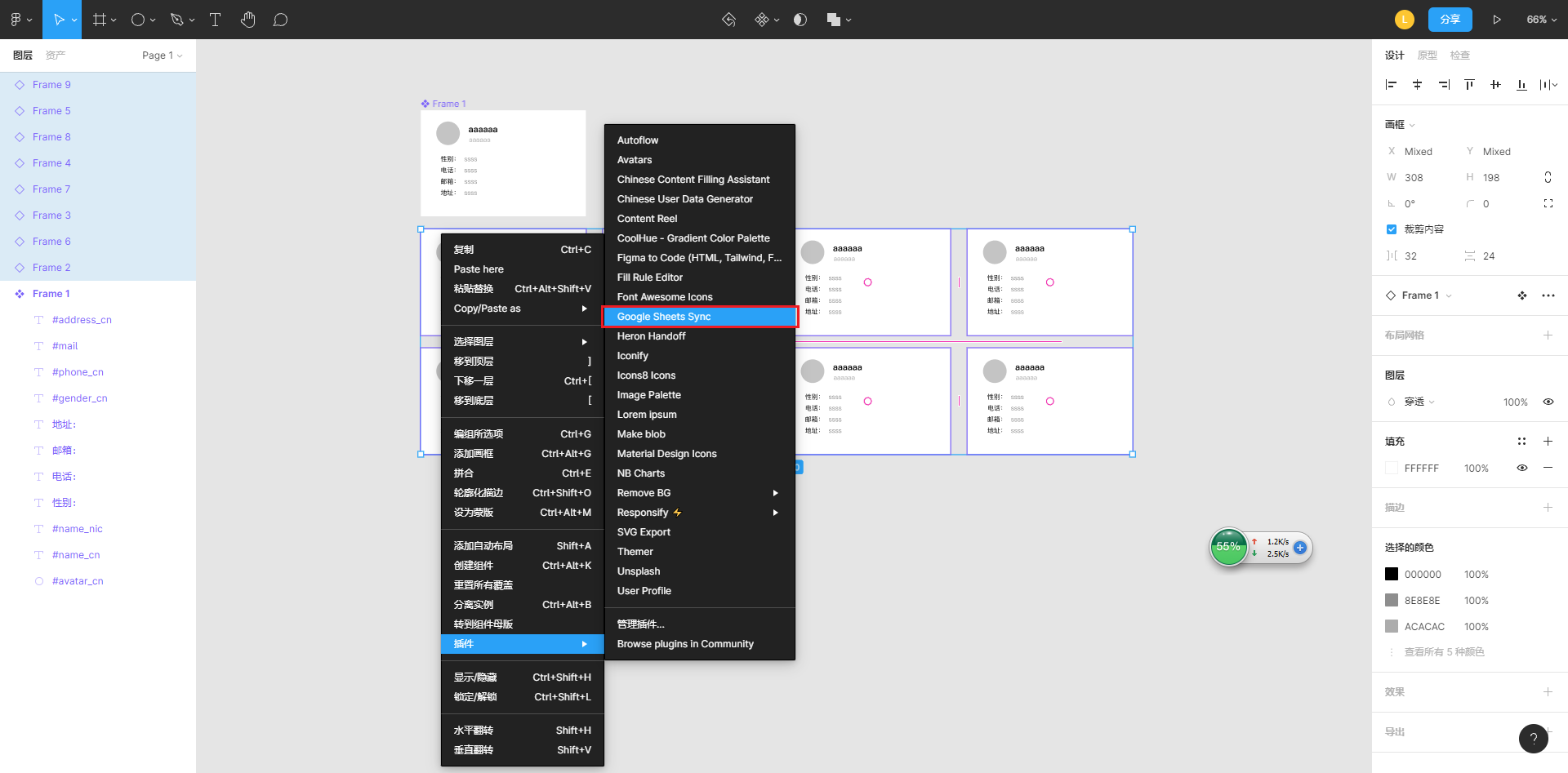Toggle layer visibility eye next to 100%
Image resolution: width=1568 pixels, height=773 pixels.
click(x=1548, y=402)
